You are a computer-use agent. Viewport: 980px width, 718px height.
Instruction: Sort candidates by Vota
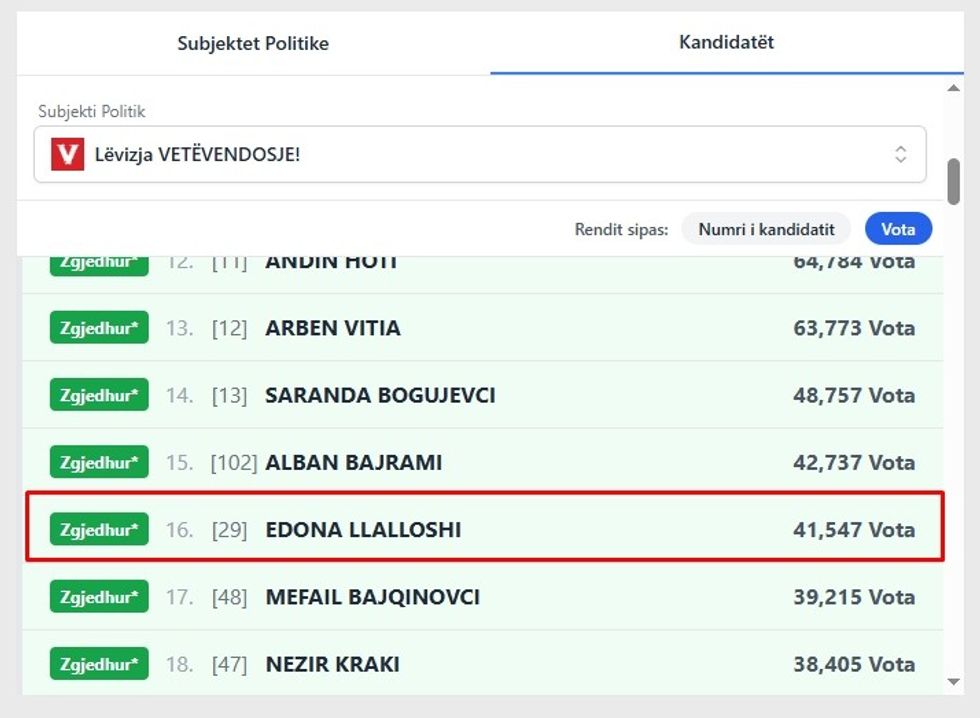898,229
